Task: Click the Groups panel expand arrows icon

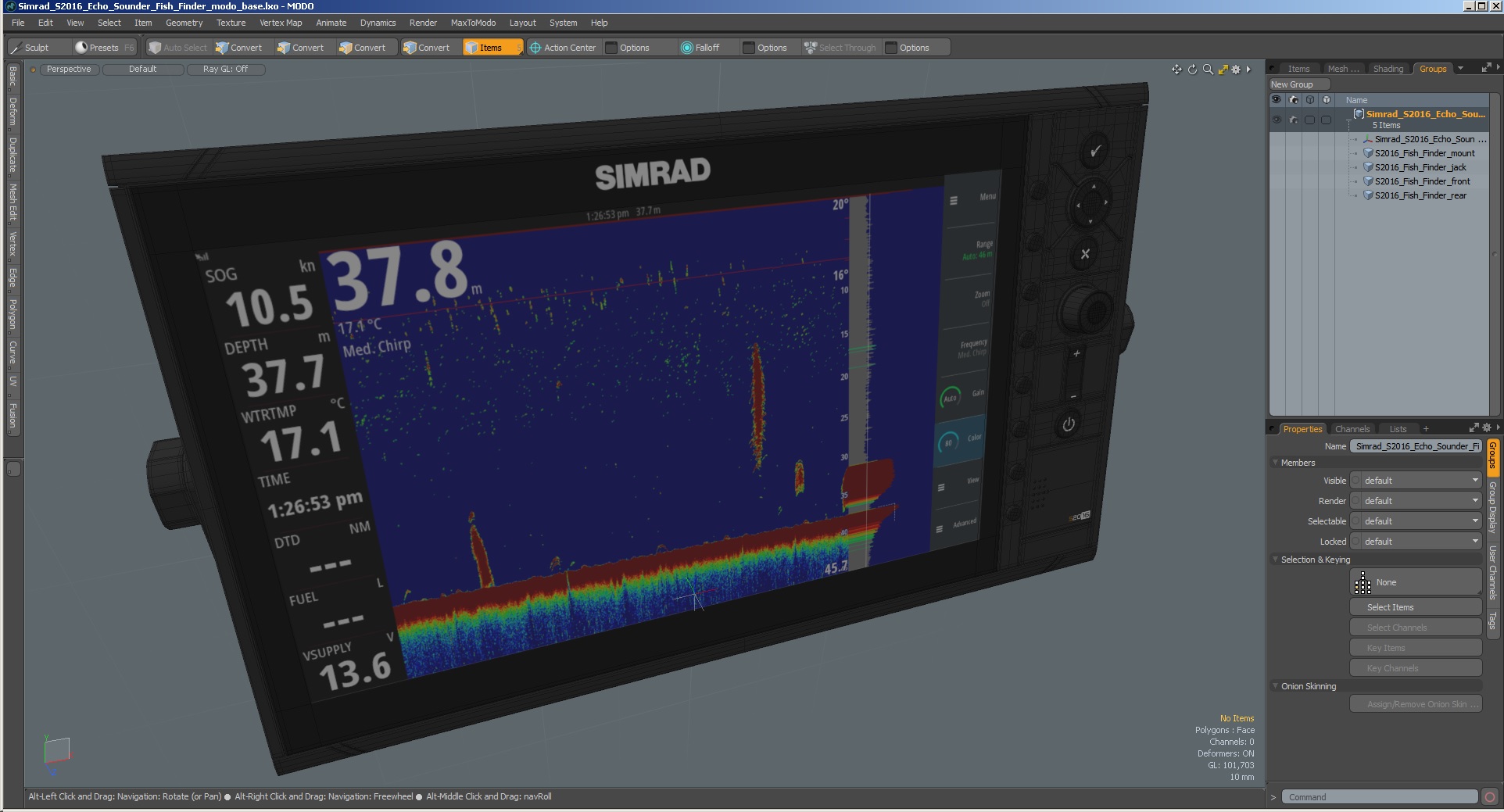Action: (1486, 69)
